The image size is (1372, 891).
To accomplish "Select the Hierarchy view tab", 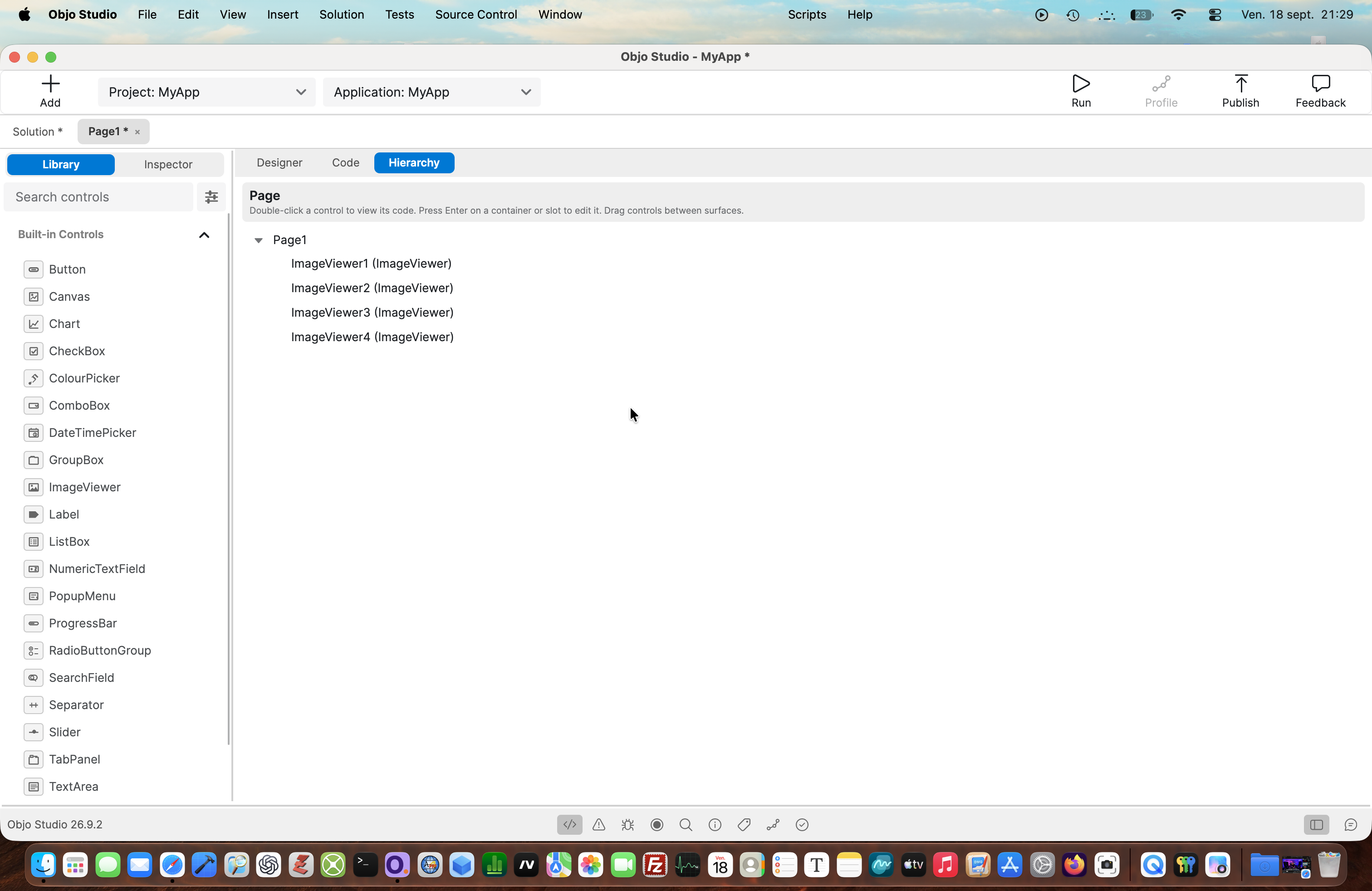I will tap(414, 162).
